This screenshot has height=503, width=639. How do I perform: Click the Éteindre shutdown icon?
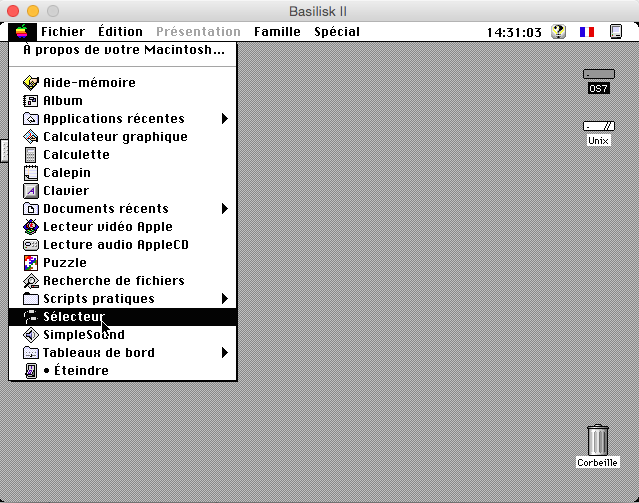click(x=31, y=371)
